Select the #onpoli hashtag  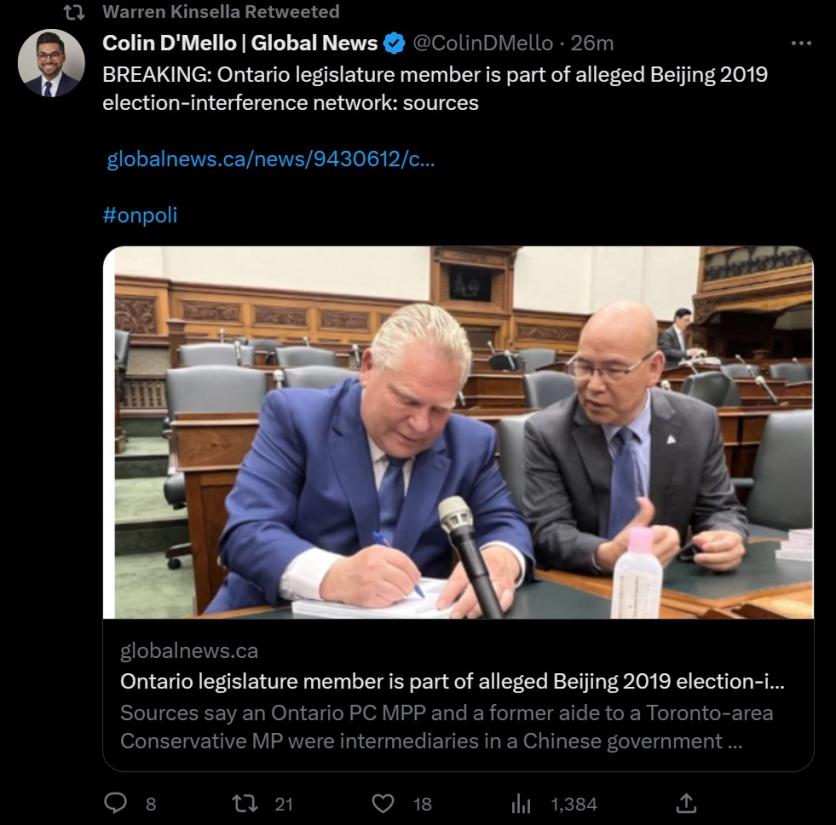pyautogui.click(x=139, y=215)
